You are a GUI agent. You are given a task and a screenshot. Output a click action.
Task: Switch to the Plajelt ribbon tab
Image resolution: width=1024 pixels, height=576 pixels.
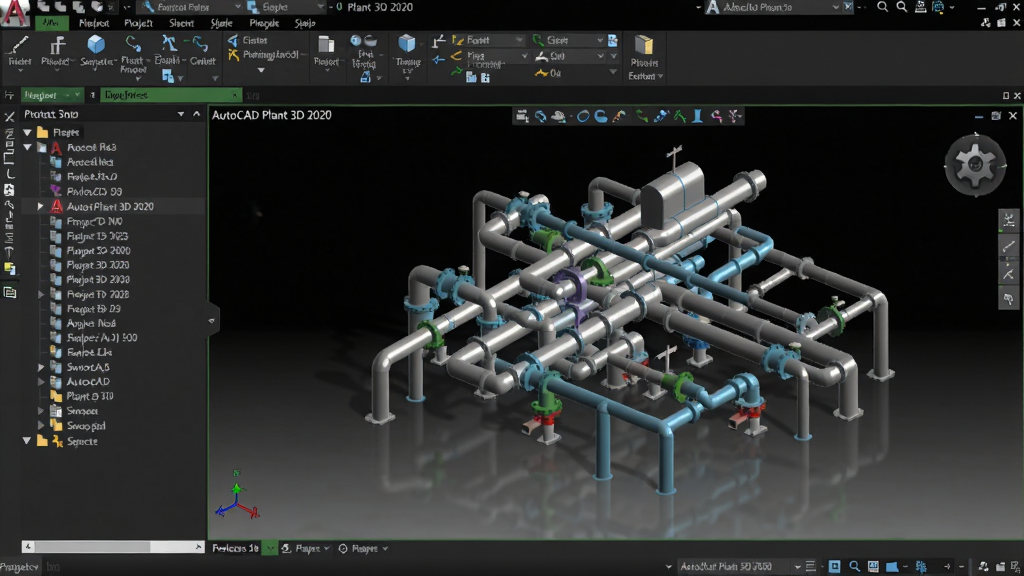(x=138, y=23)
